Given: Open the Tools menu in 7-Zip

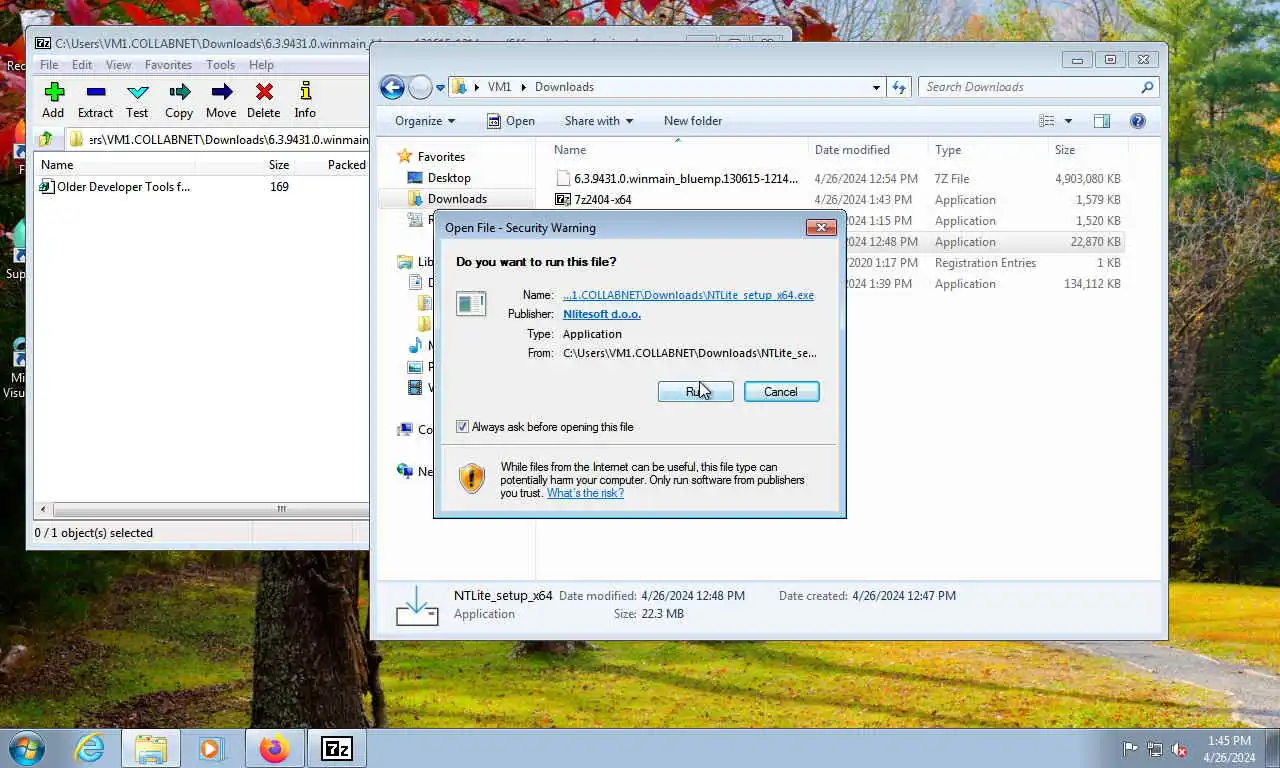Looking at the screenshot, I should (220, 65).
